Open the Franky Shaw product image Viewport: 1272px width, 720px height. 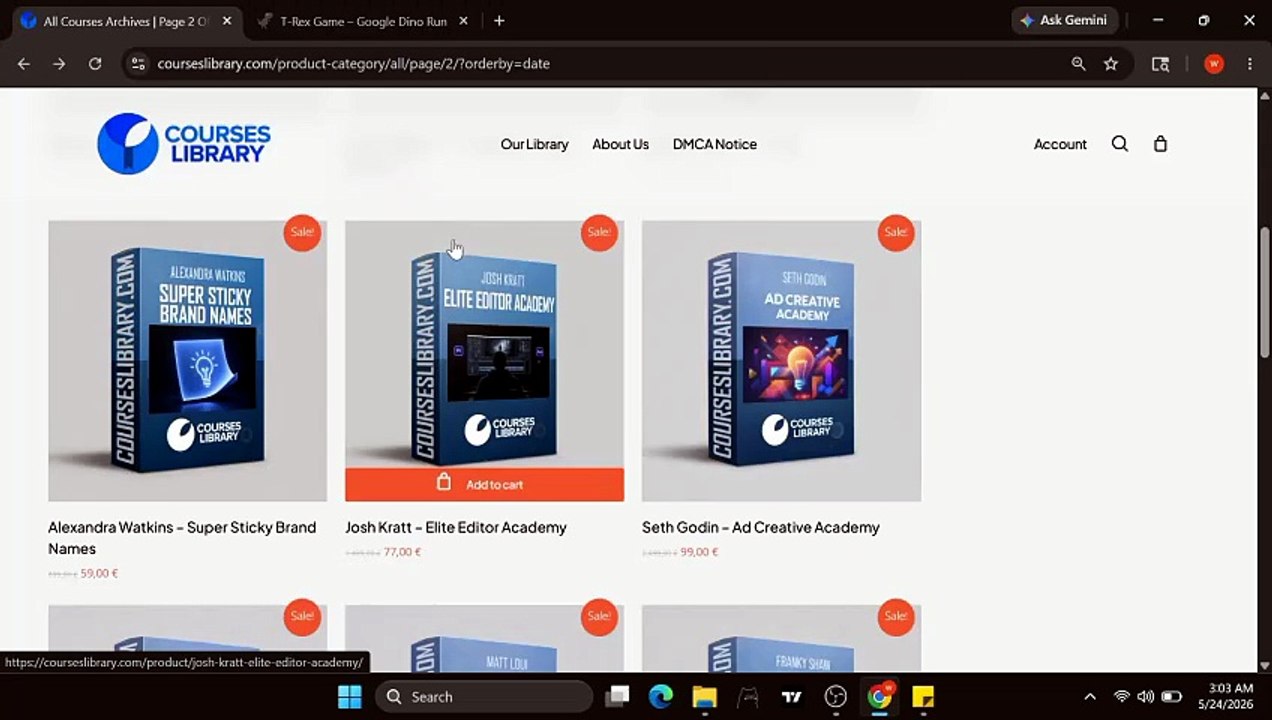[781, 638]
